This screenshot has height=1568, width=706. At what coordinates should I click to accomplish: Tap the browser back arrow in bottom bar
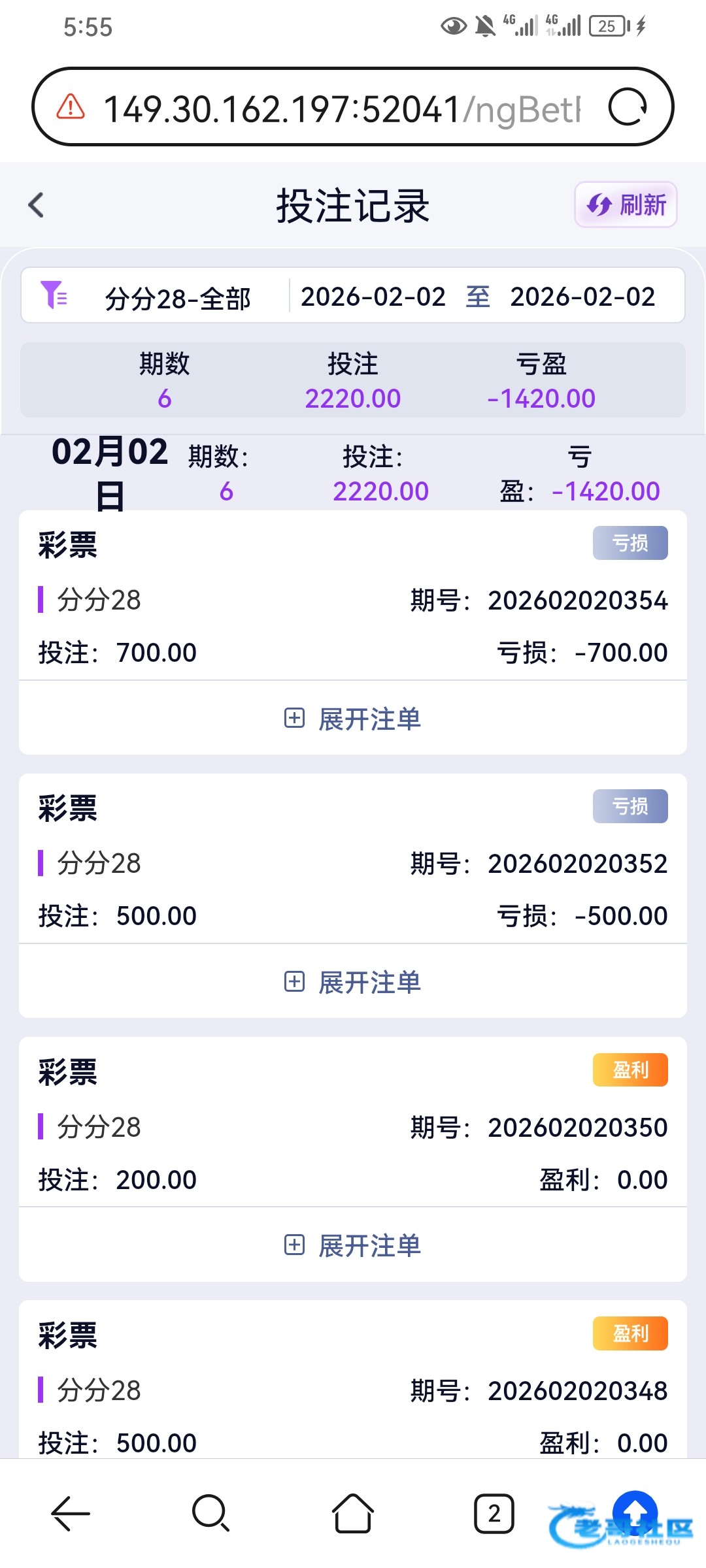(71, 1513)
